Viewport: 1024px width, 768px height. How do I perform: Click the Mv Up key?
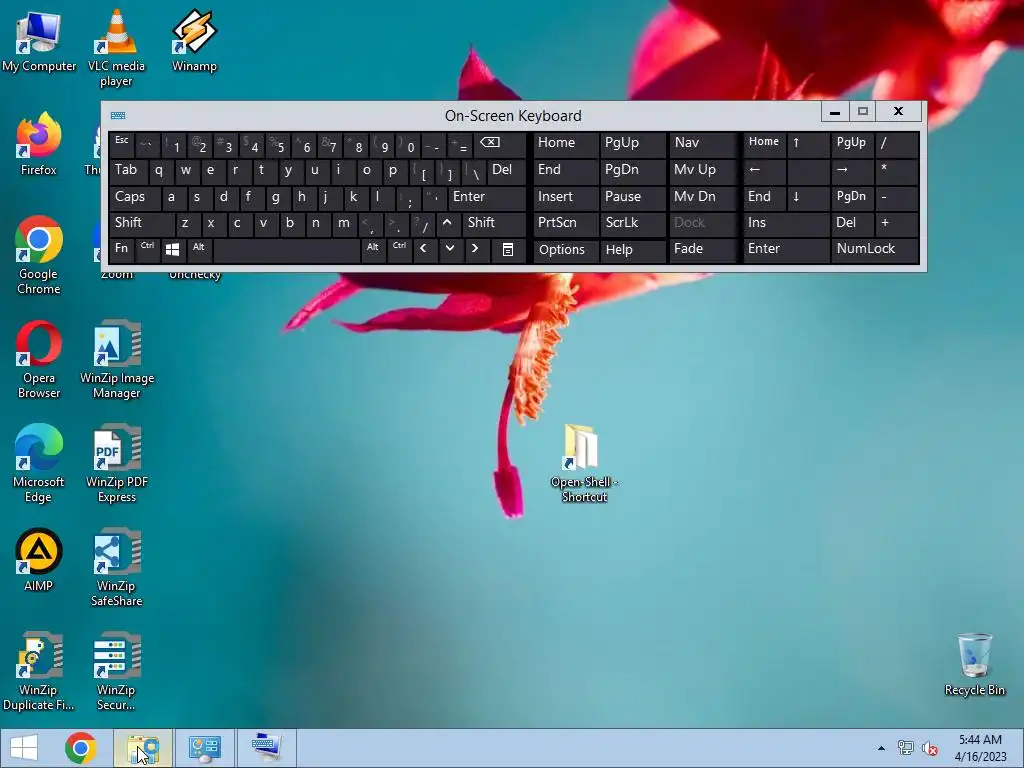702,170
